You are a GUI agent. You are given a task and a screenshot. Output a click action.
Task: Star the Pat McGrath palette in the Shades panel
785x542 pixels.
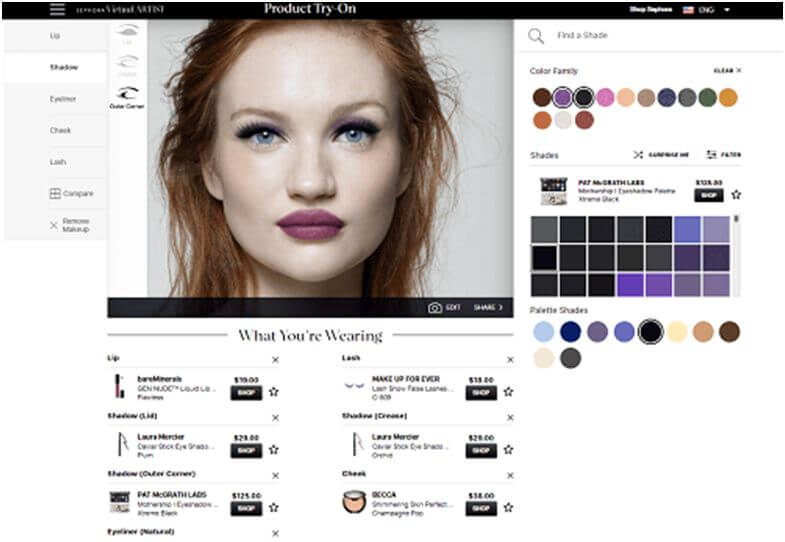736,194
